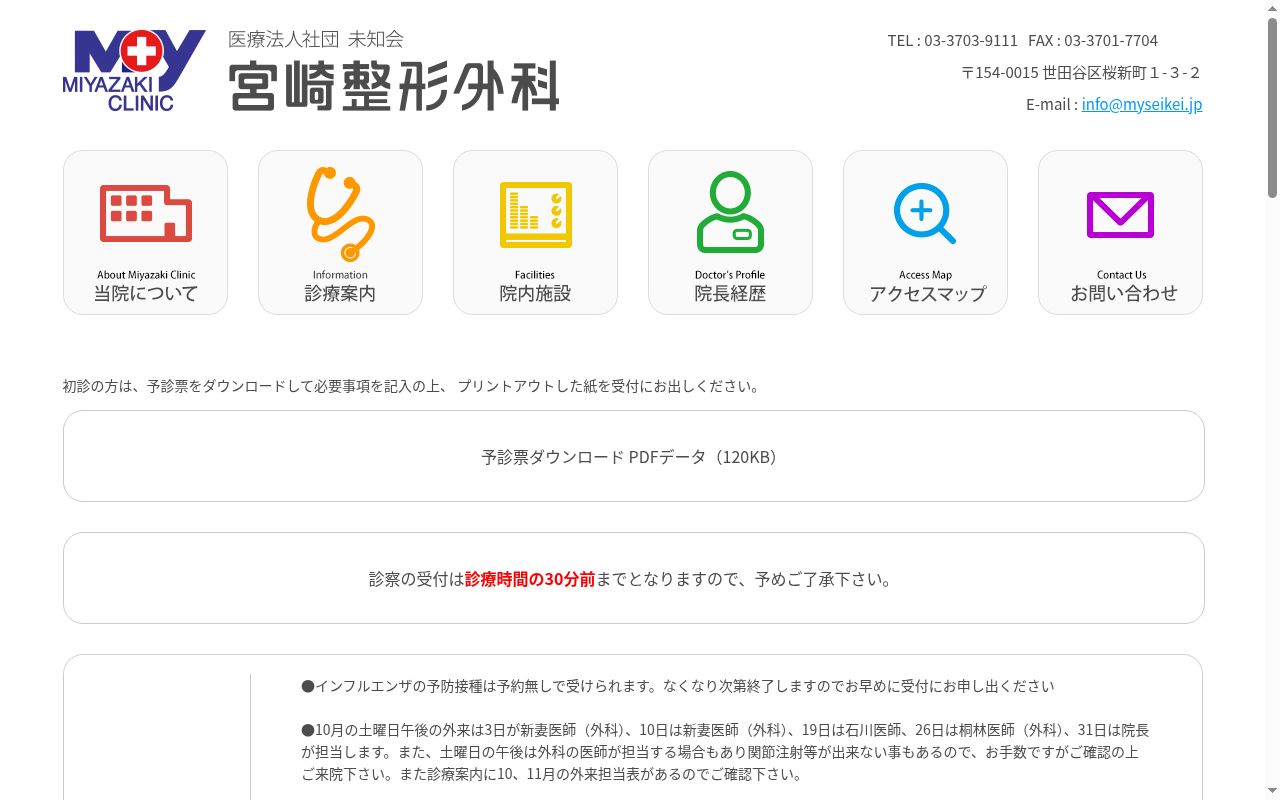
Task: Click the page vertical scrollbar thumb
Action: [x=1272, y=106]
